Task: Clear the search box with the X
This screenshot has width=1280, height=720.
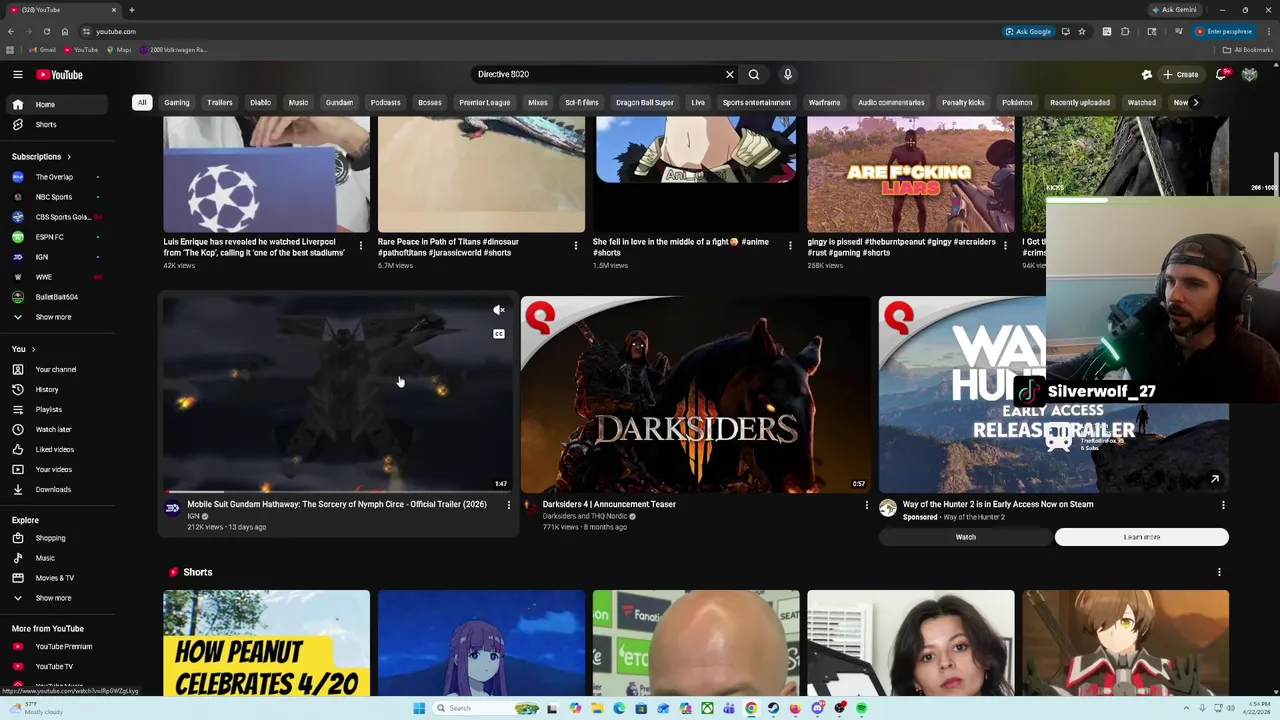Action: pos(730,74)
